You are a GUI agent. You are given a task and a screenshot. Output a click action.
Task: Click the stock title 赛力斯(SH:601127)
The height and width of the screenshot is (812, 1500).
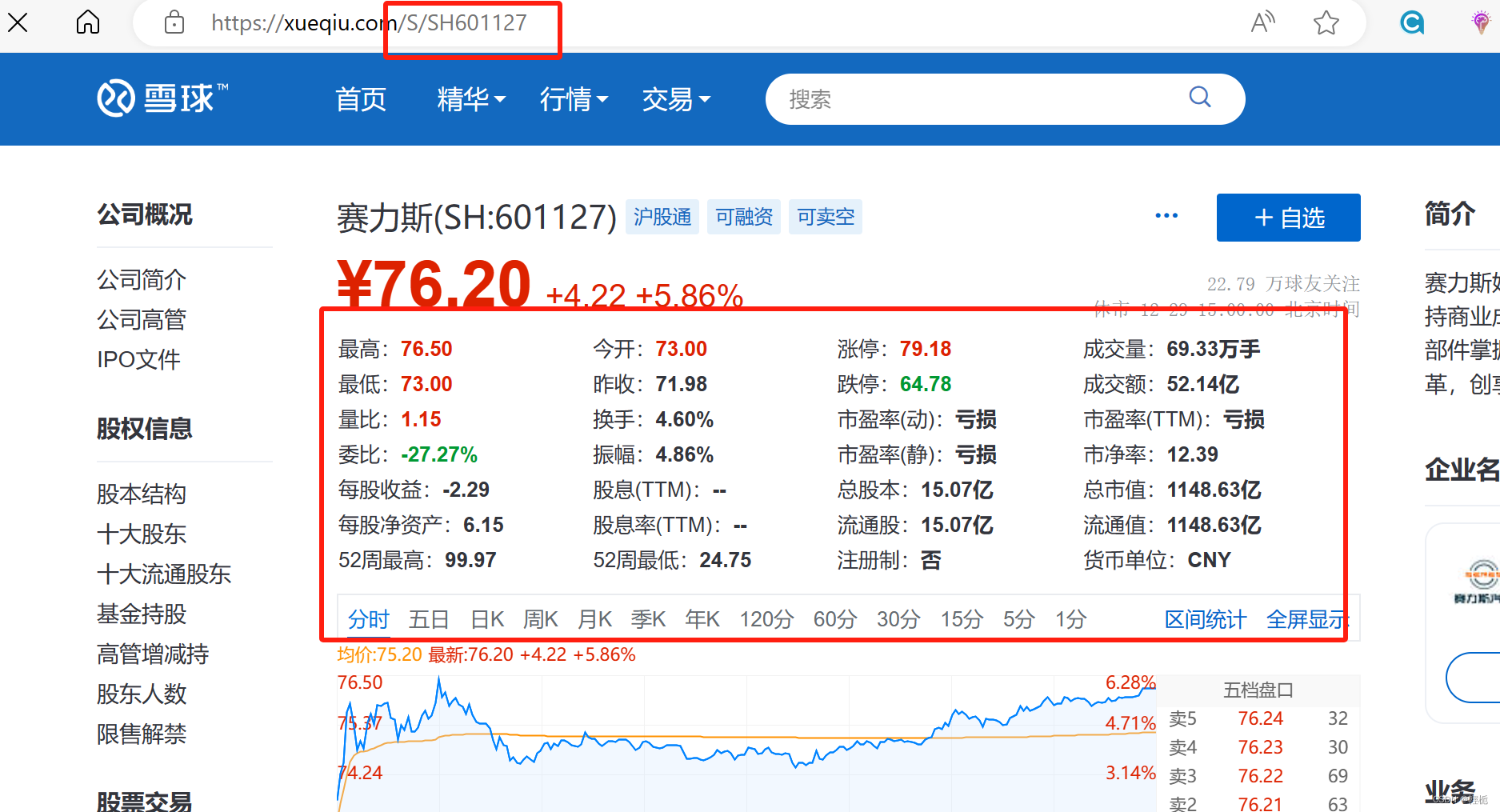(477, 217)
